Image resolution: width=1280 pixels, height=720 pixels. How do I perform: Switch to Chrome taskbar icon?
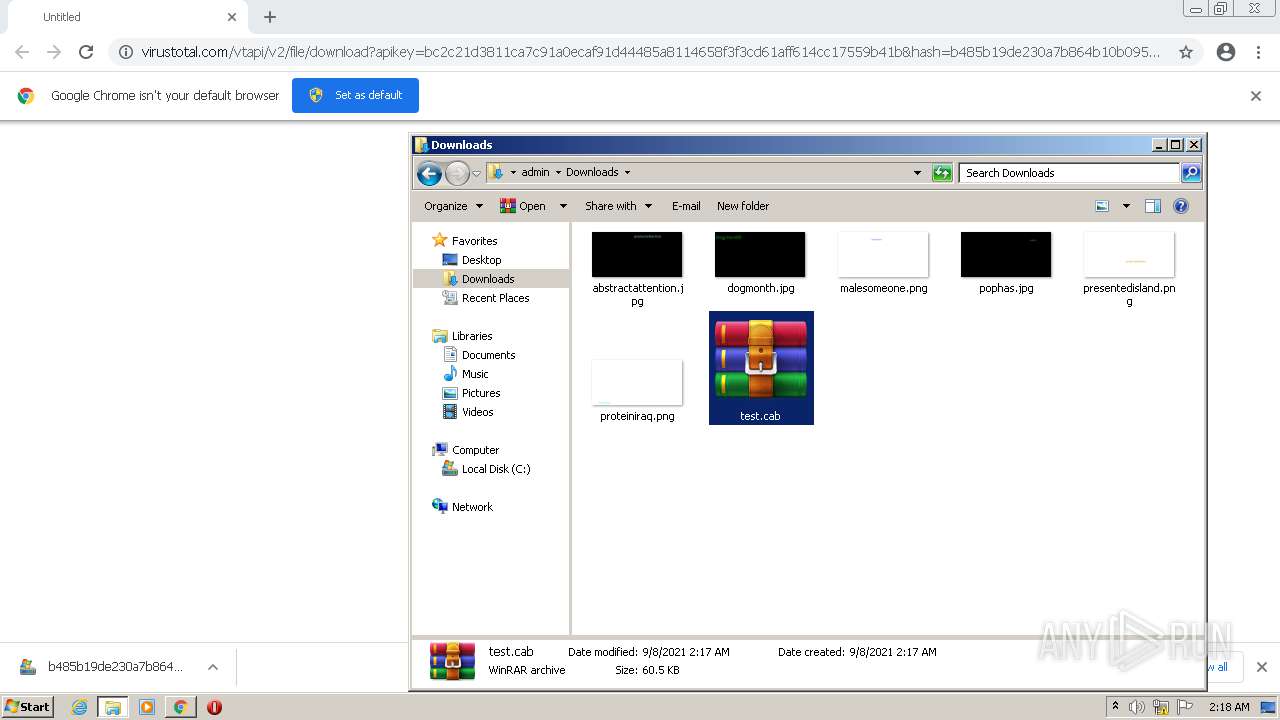180,707
